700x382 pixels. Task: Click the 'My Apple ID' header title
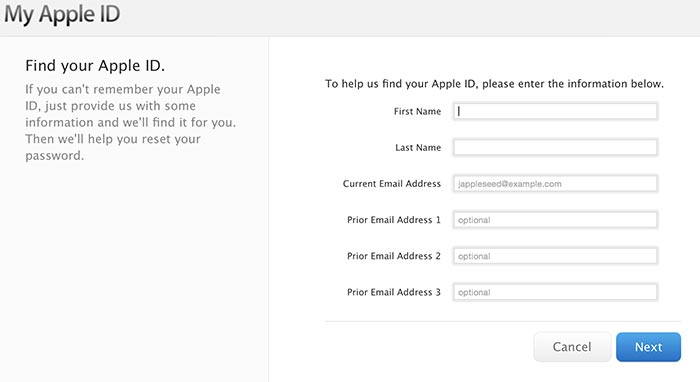click(x=62, y=14)
